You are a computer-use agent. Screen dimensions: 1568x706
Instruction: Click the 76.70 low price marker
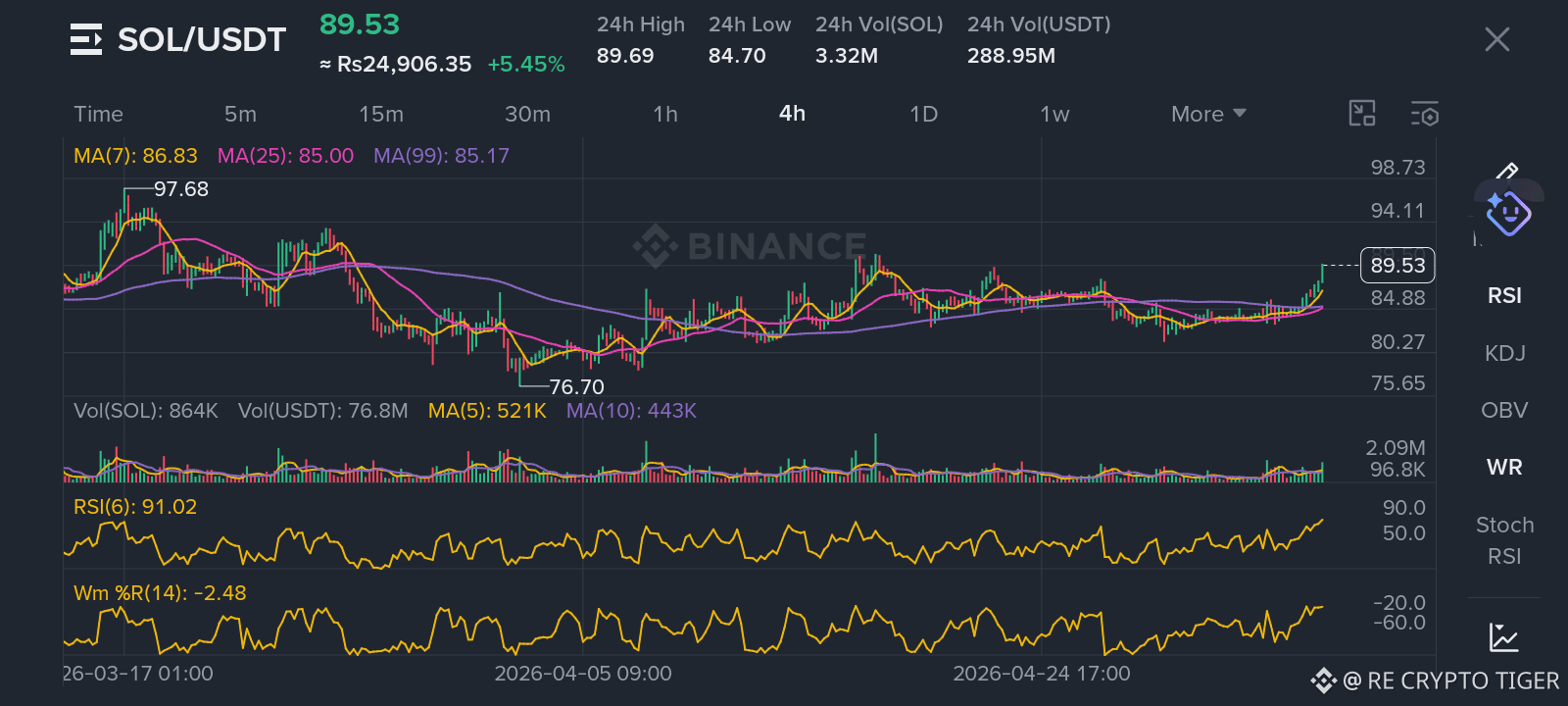pos(576,387)
